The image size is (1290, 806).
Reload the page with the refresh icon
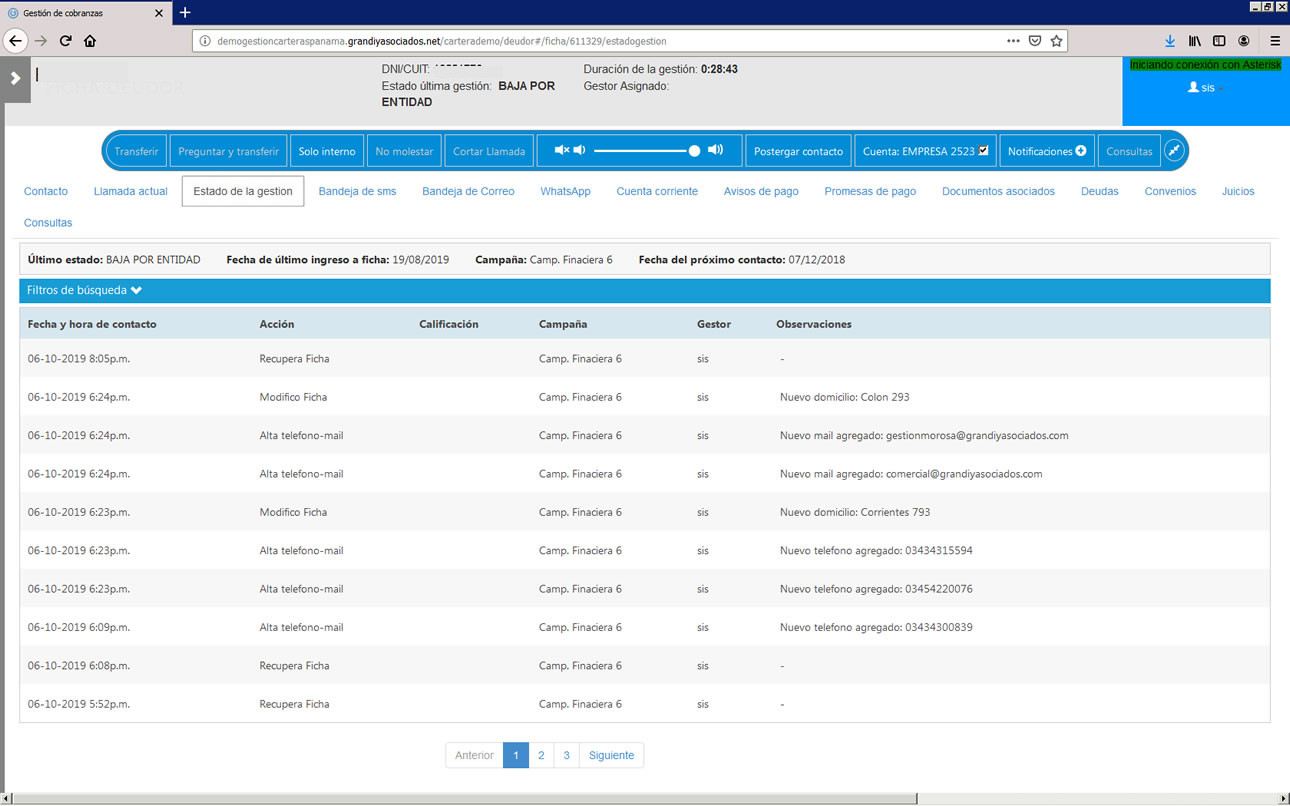(66, 41)
